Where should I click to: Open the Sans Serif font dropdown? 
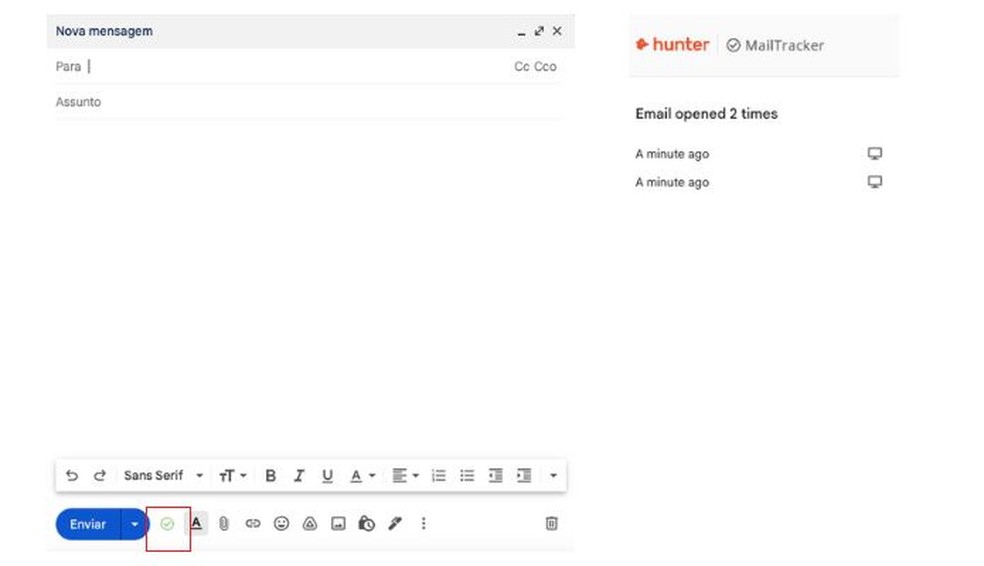click(163, 476)
